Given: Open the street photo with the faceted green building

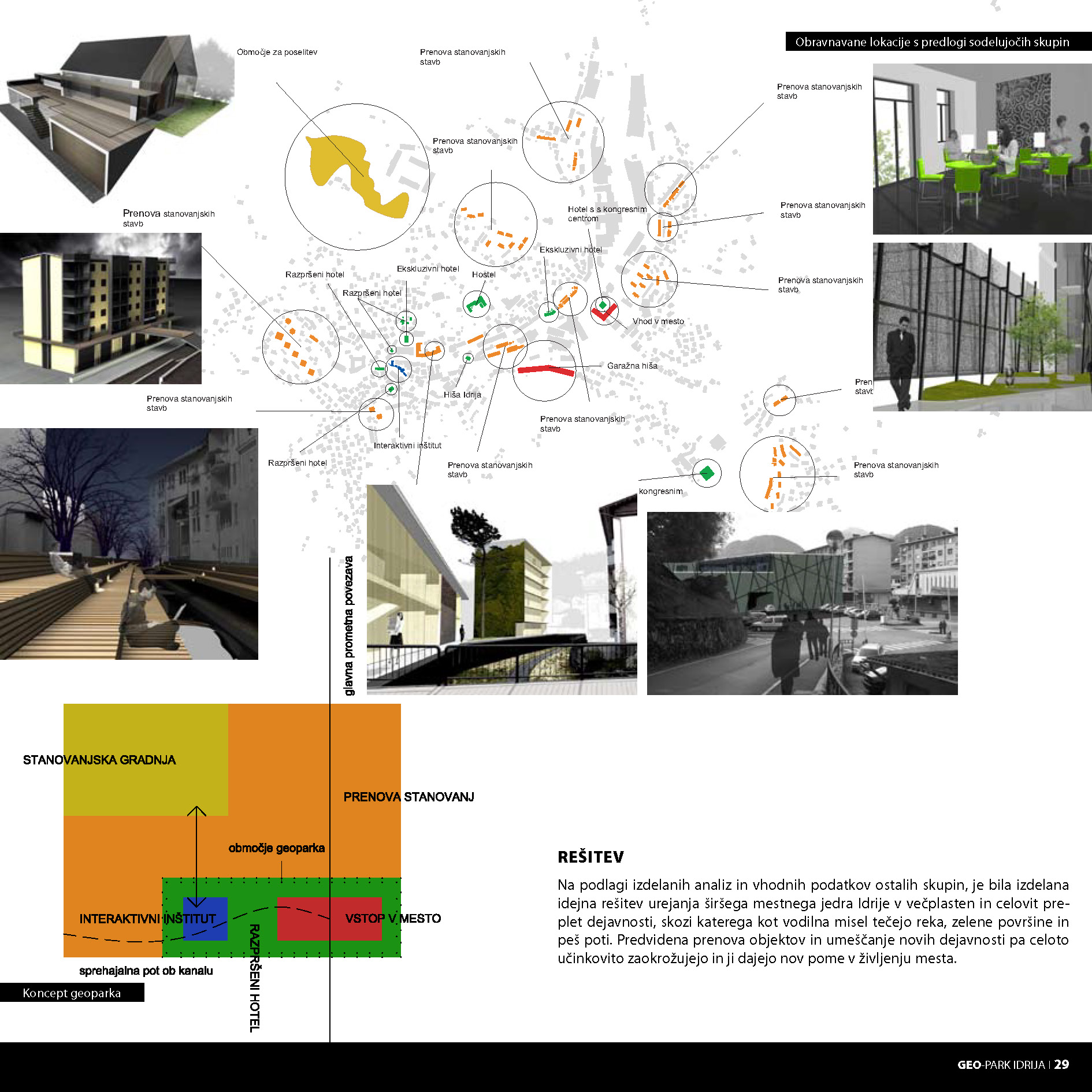Looking at the screenshot, I should (x=802, y=603).
